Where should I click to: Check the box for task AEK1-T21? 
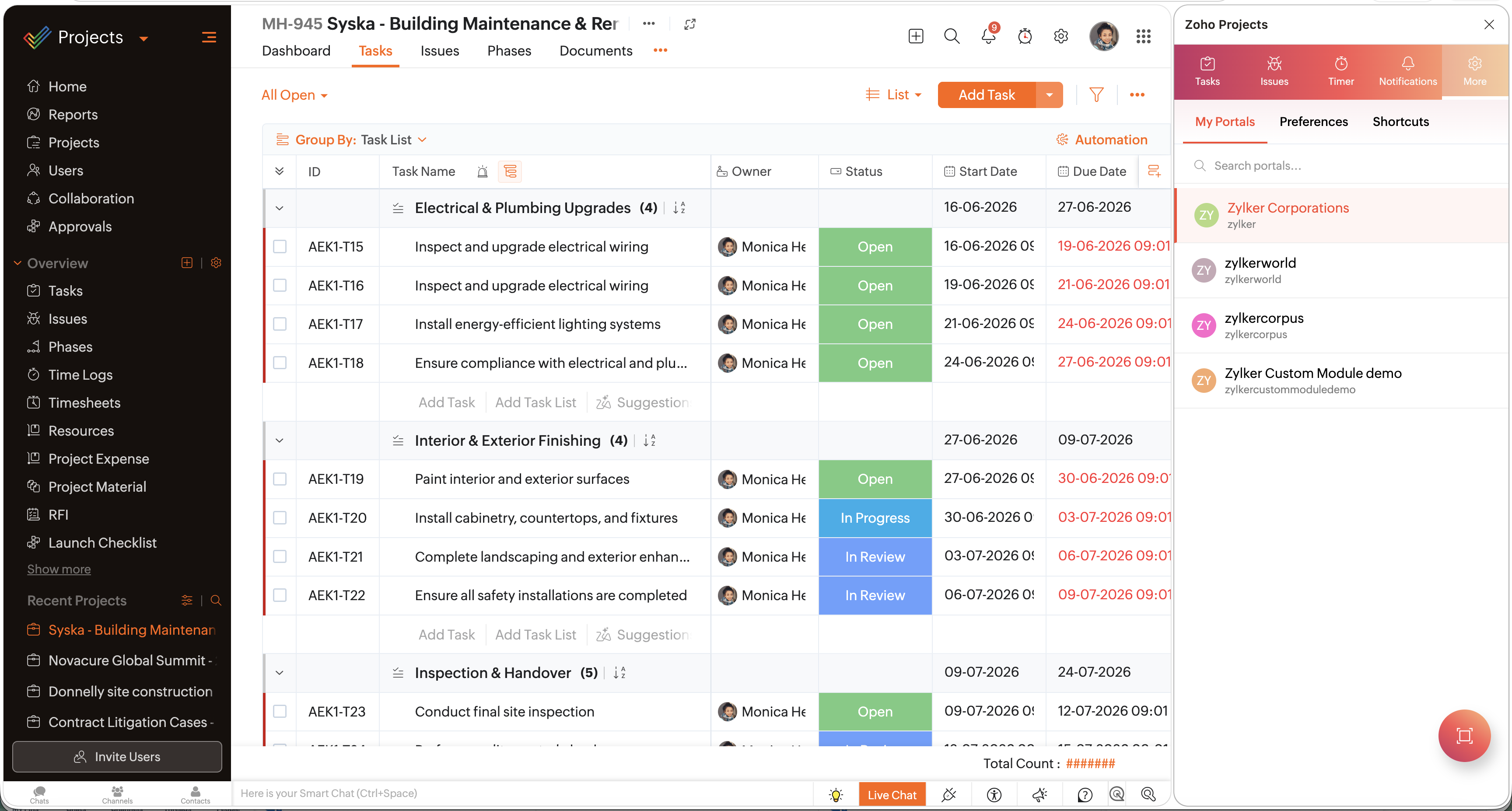click(x=280, y=556)
